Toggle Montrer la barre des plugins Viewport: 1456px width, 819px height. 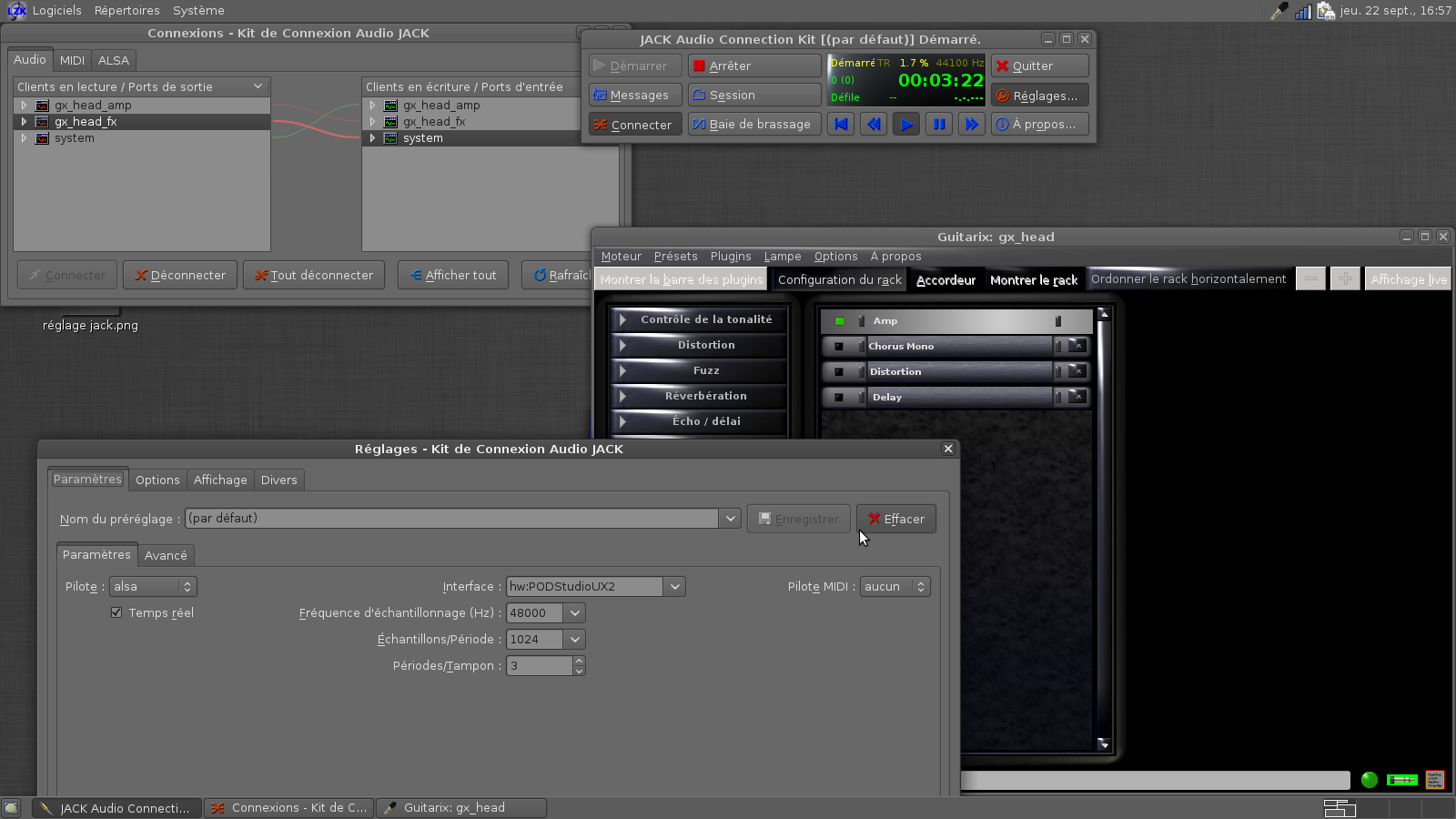point(682,279)
